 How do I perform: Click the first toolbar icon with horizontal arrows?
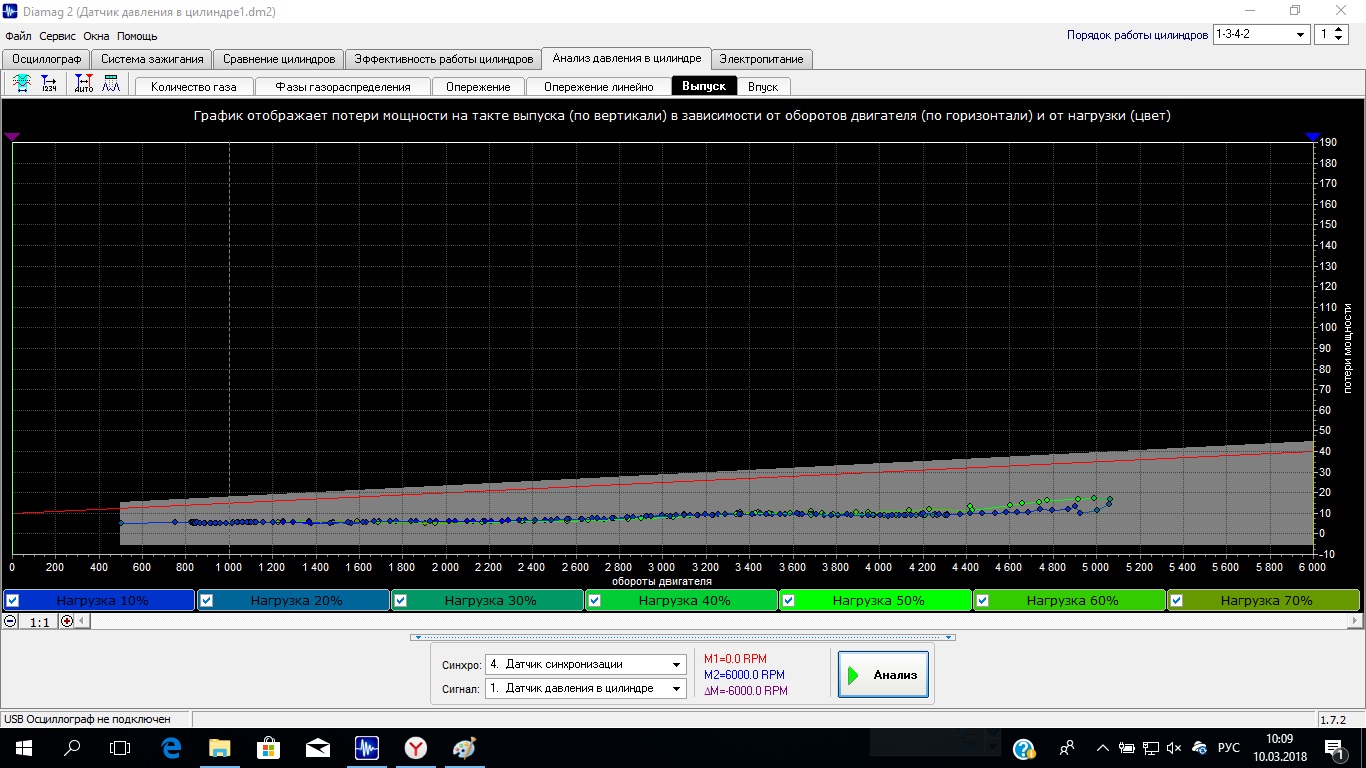(x=21, y=85)
